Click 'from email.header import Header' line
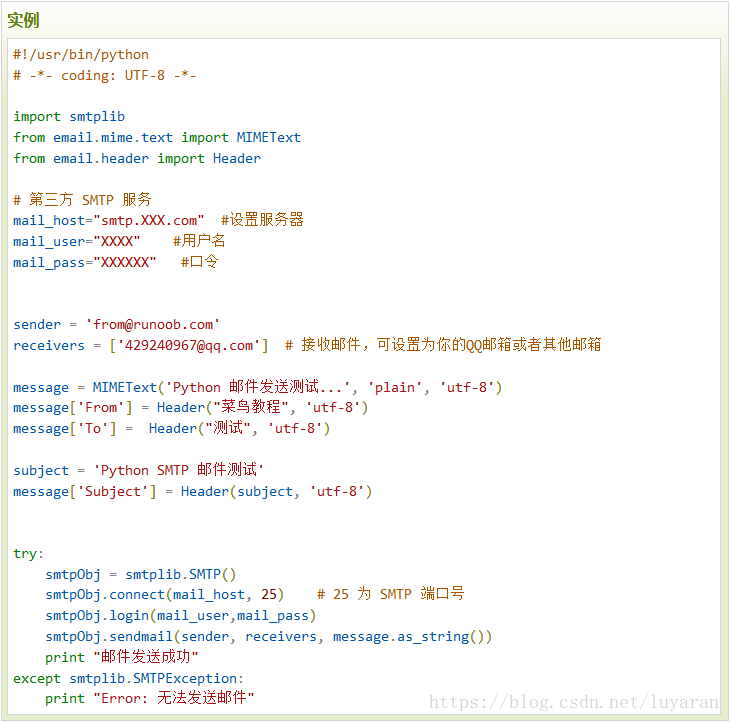 pyautogui.click(x=137, y=158)
